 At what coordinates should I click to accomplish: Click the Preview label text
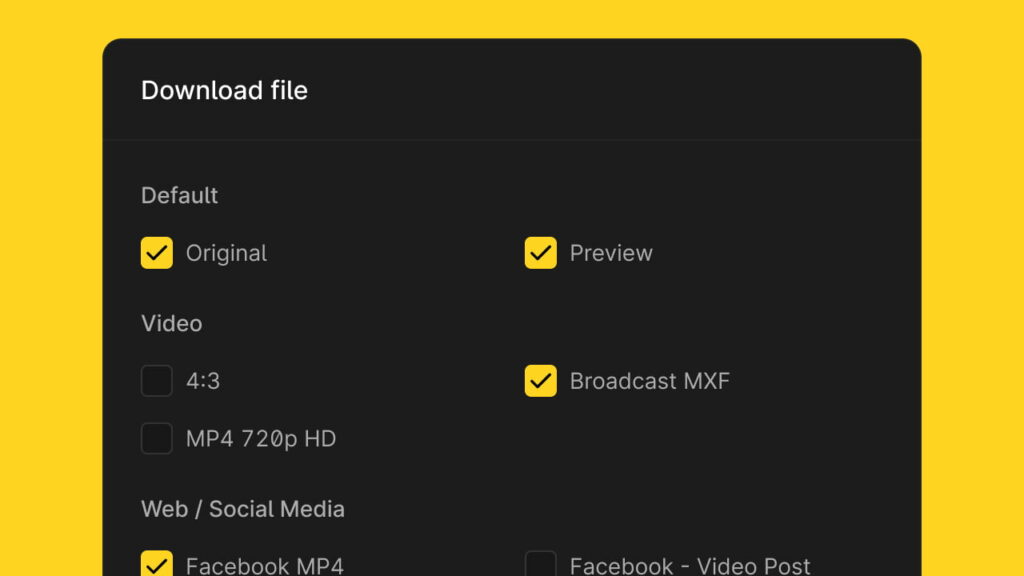(611, 253)
